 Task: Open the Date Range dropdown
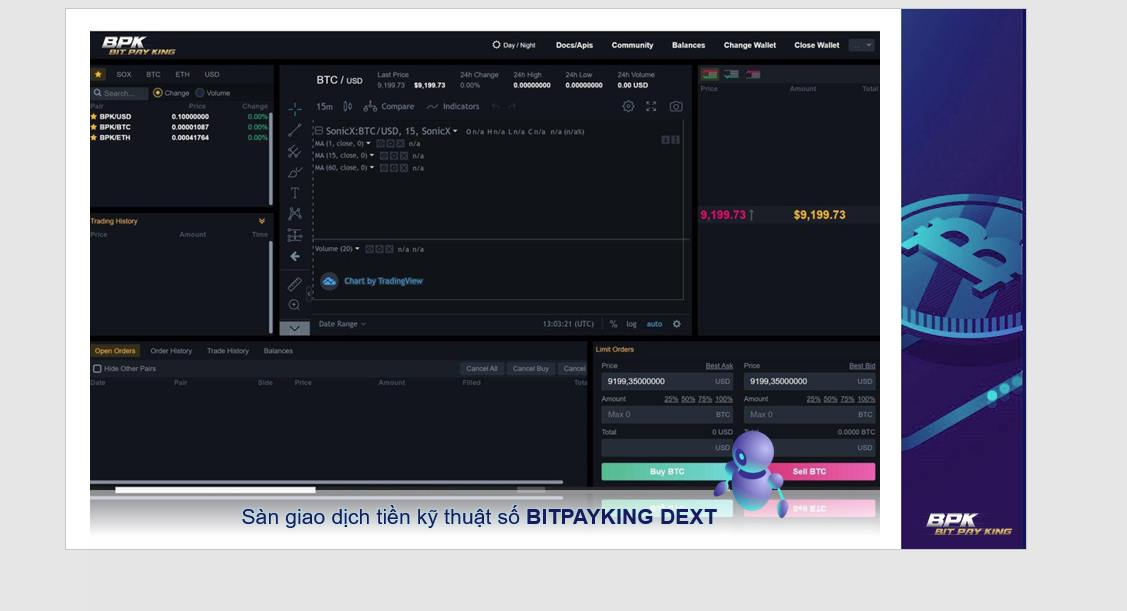pyautogui.click(x=342, y=324)
